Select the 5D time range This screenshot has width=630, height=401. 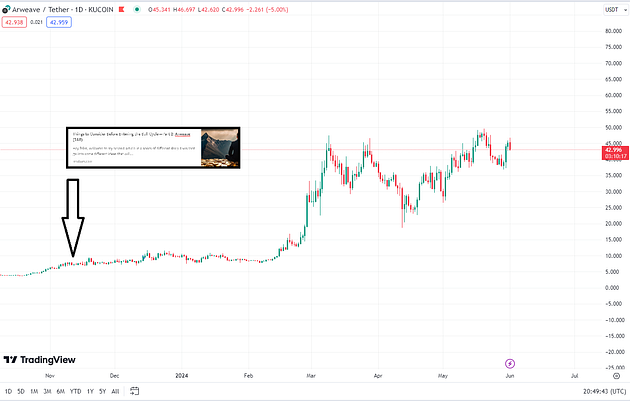pyautogui.click(x=21, y=391)
